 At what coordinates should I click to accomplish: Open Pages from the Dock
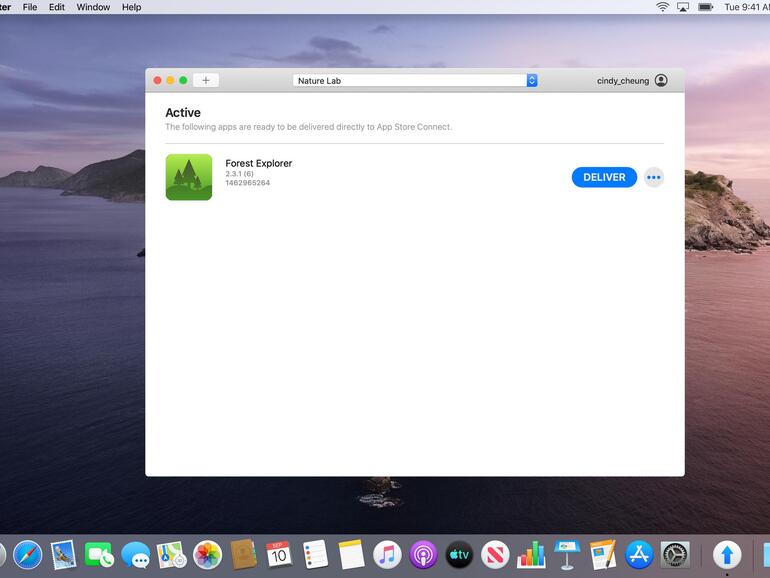pyautogui.click(x=603, y=555)
